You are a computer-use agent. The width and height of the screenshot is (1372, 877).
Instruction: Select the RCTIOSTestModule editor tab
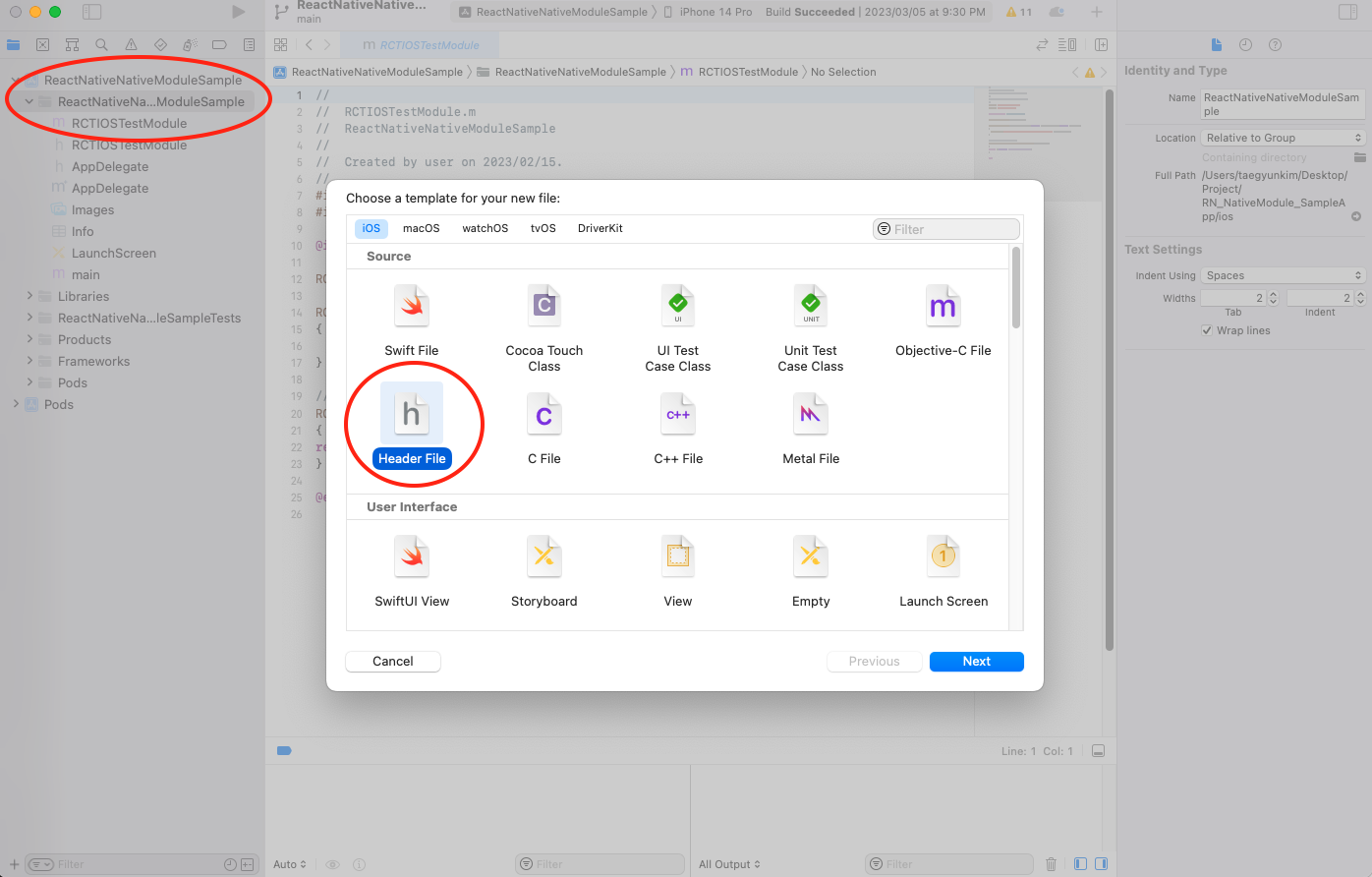(x=420, y=44)
